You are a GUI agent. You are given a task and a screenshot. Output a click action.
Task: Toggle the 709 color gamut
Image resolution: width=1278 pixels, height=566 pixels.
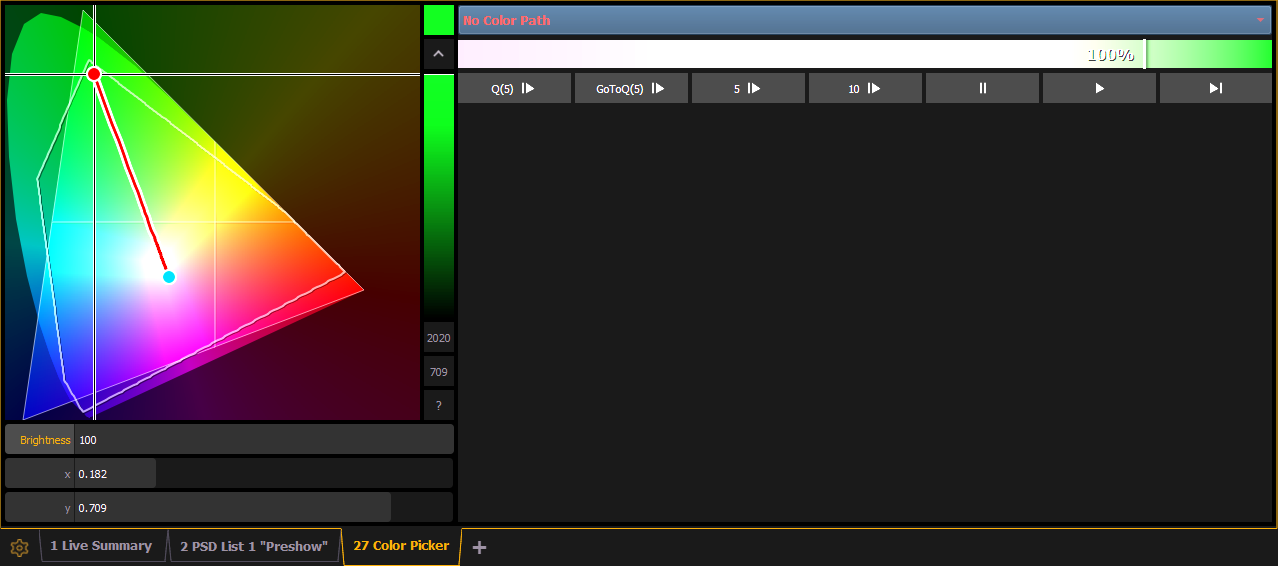coord(438,372)
